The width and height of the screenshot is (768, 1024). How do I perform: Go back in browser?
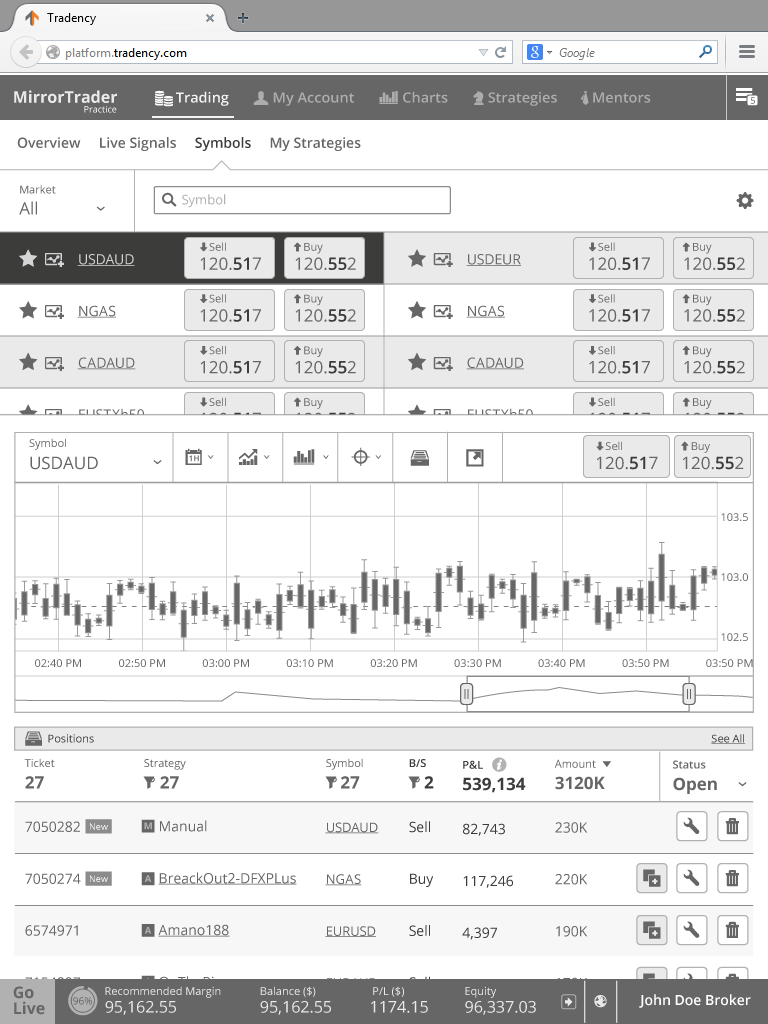[x=25, y=52]
